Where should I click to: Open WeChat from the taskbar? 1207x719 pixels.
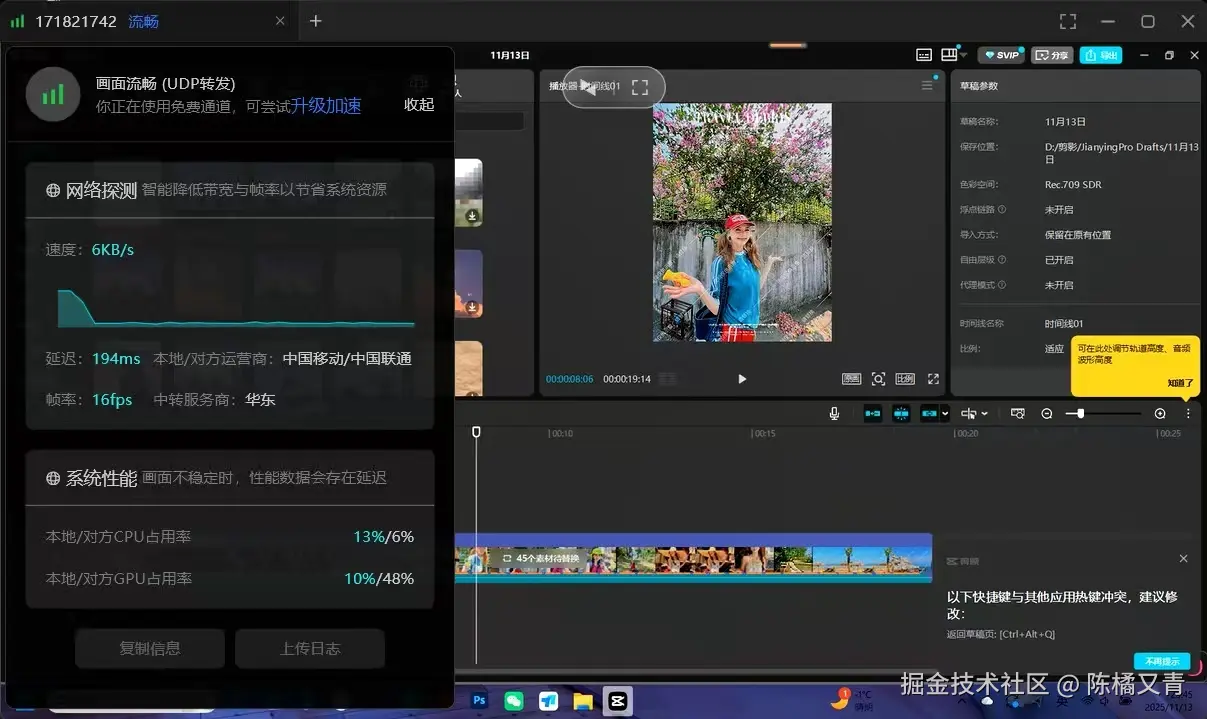513,701
